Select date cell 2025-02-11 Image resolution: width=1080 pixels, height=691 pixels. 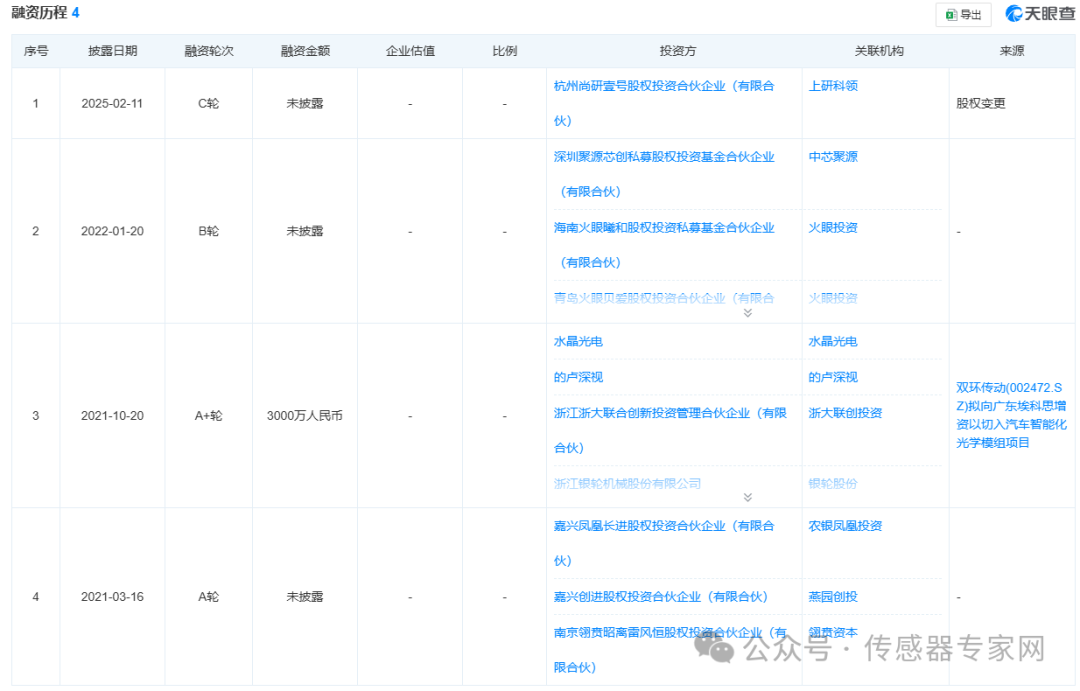pos(112,104)
